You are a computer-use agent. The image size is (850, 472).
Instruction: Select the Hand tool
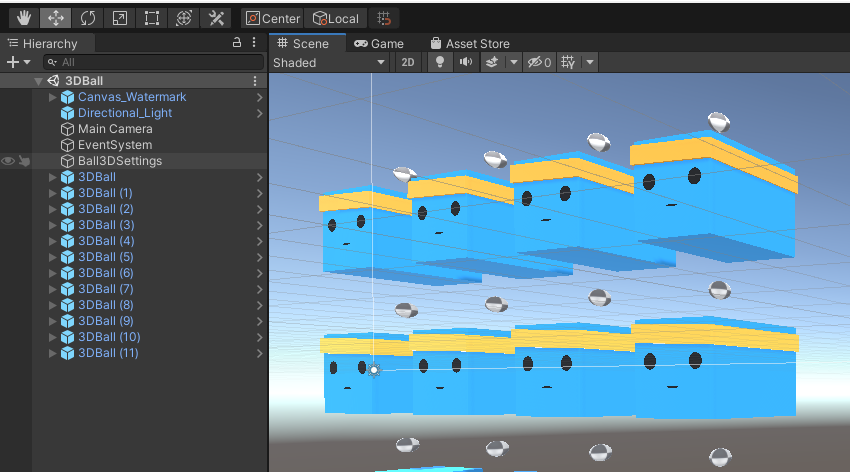[x=24, y=18]
